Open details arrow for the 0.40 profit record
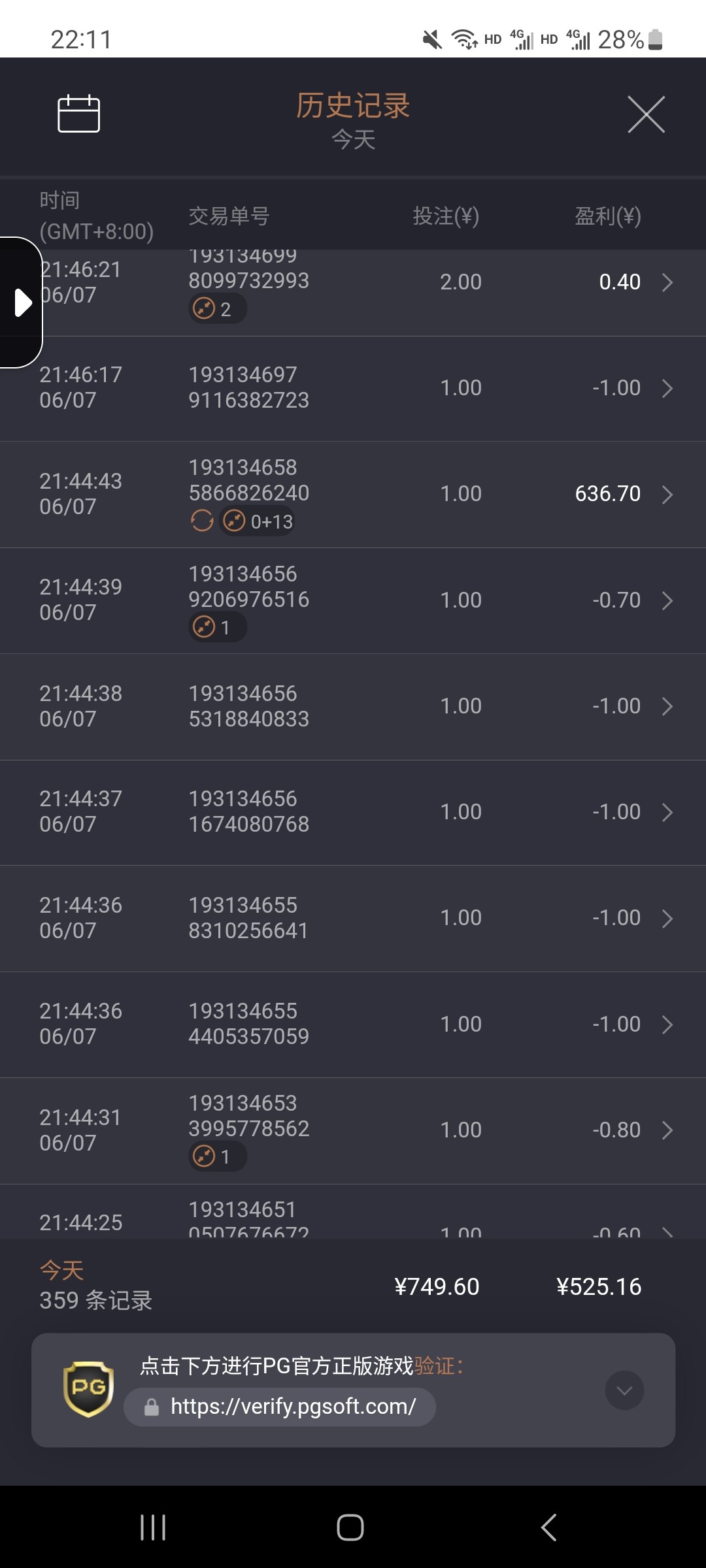Screen dimensions: 706x1568 pos(667,282)
